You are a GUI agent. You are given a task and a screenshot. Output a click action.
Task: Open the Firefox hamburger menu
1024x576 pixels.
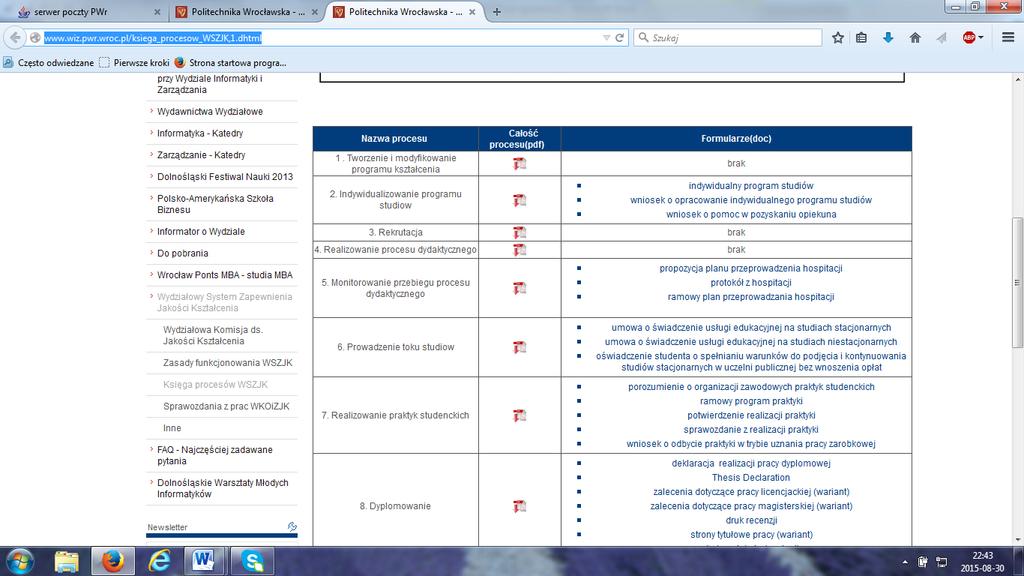1008,38
